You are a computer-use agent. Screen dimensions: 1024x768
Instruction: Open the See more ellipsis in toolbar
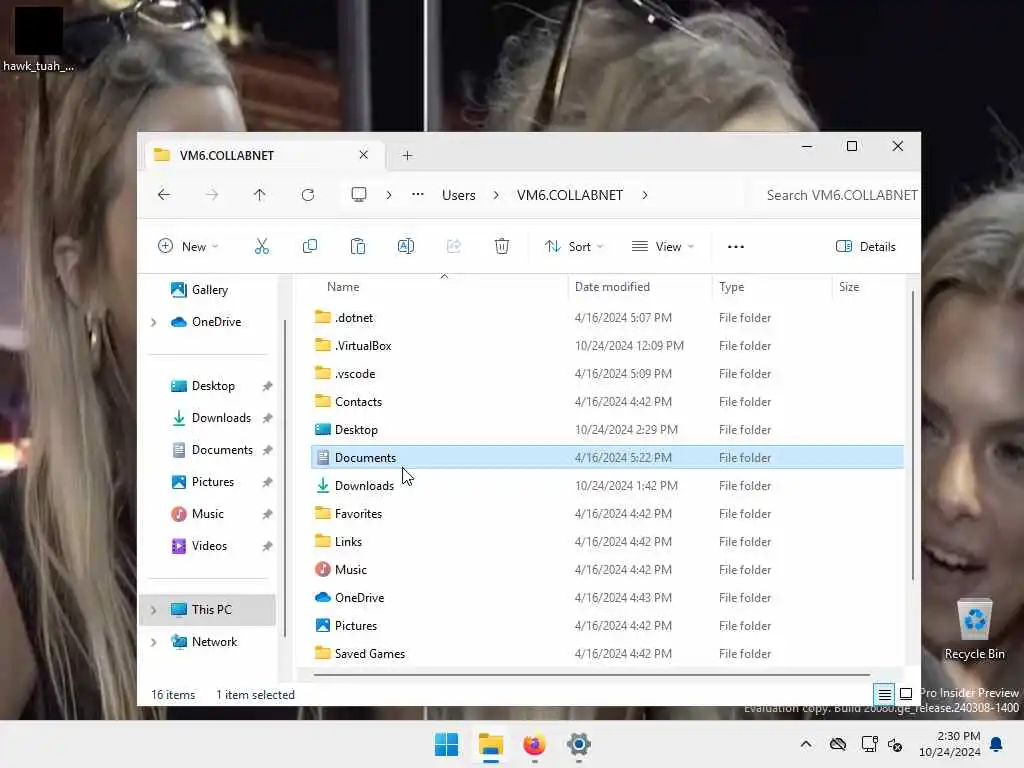736,246
